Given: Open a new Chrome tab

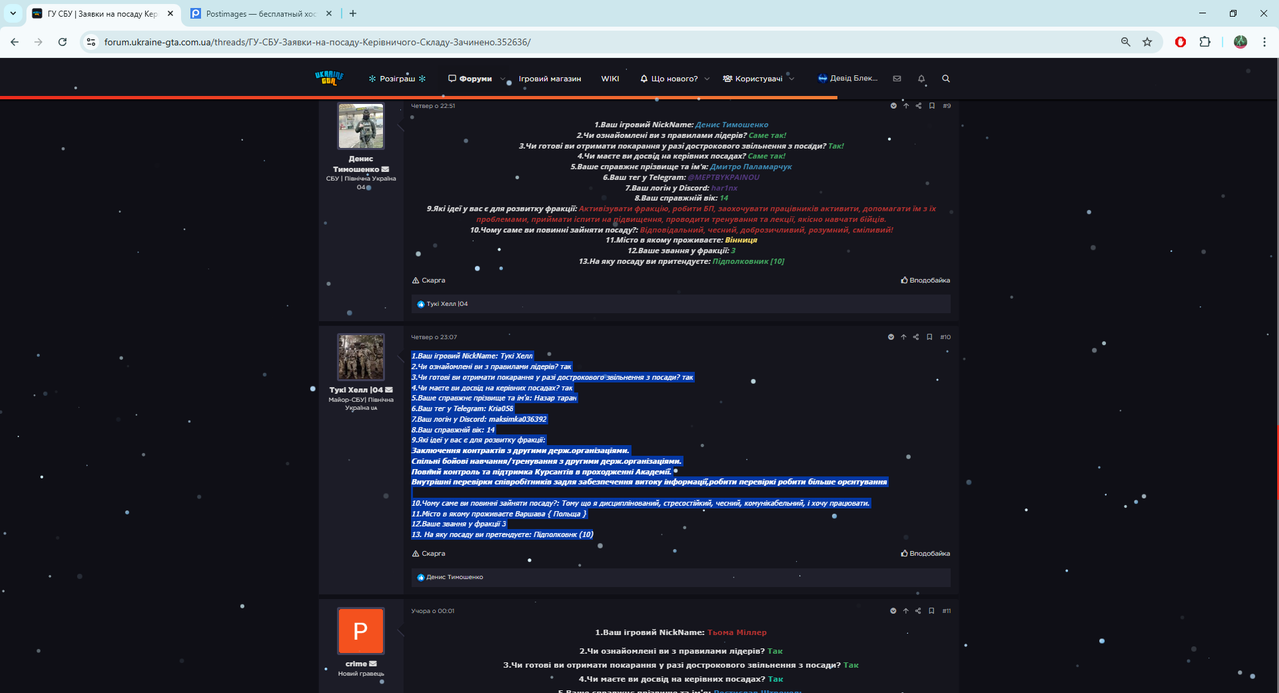Looking at the screenshot, I should point(353,14).
